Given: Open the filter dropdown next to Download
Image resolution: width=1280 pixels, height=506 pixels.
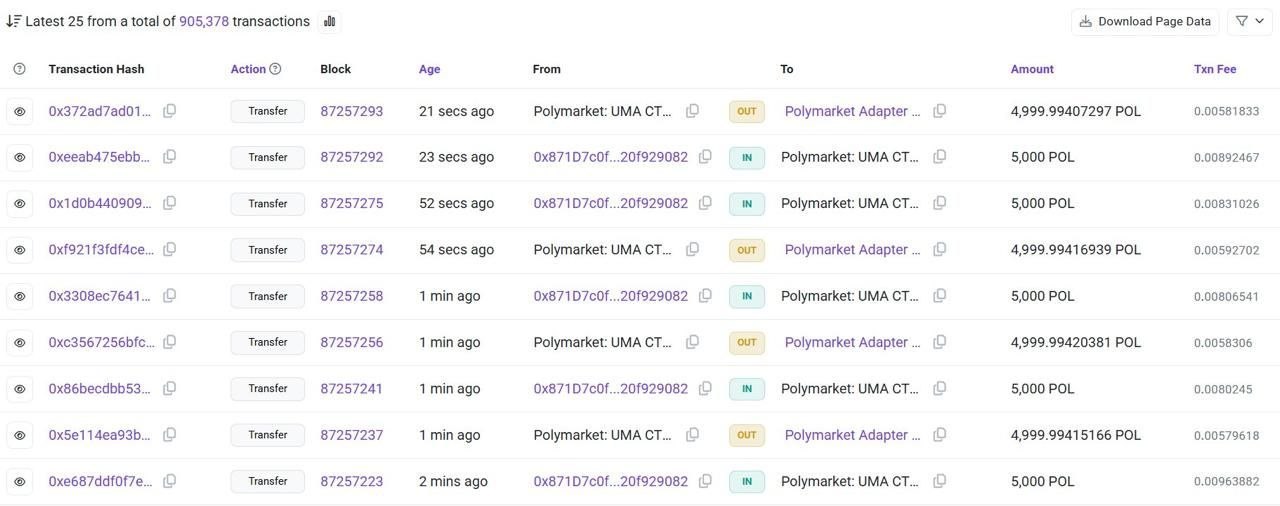Looking at the screenshot, I should point(1249,21).
